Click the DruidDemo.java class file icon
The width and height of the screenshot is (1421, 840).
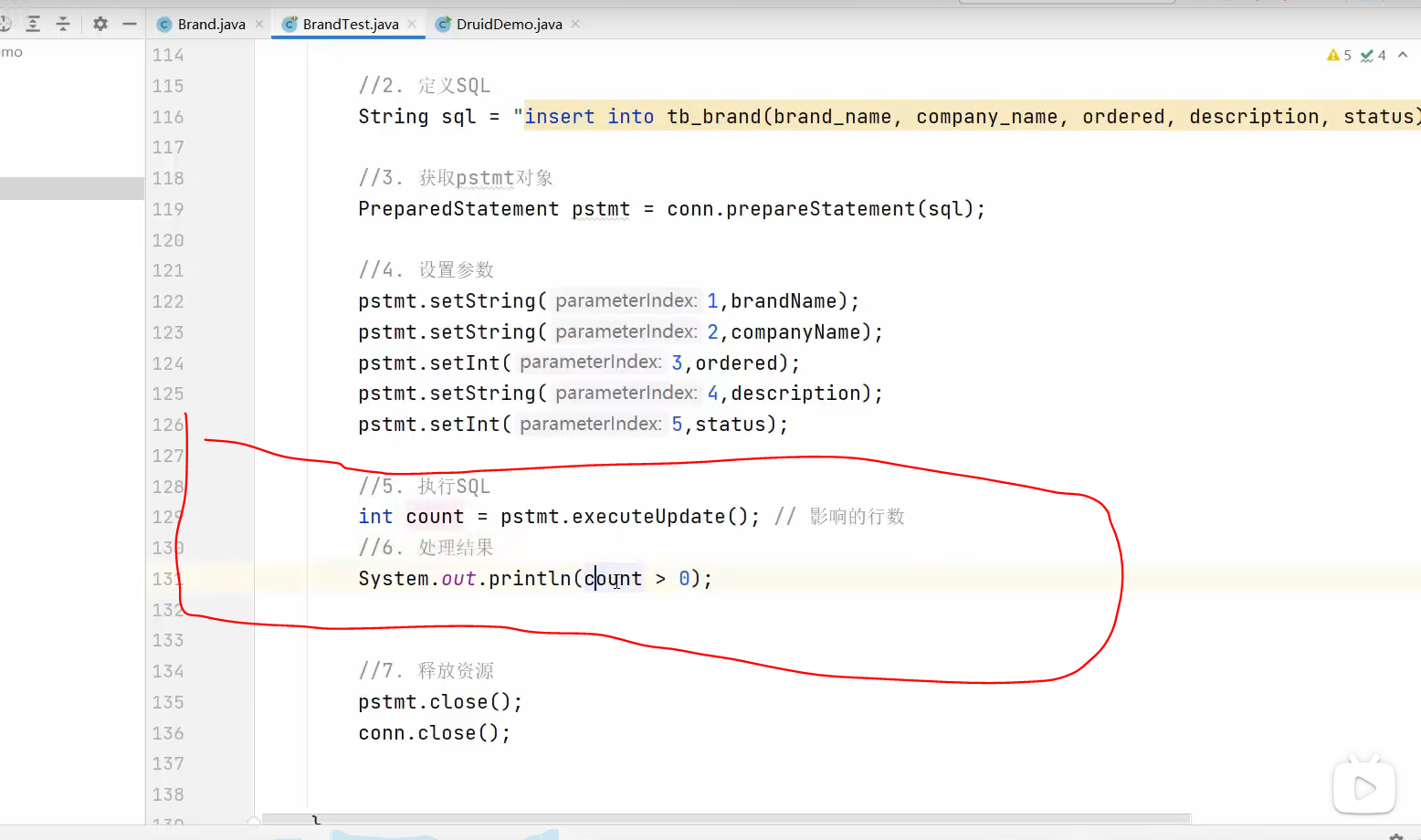pos(443,25)
